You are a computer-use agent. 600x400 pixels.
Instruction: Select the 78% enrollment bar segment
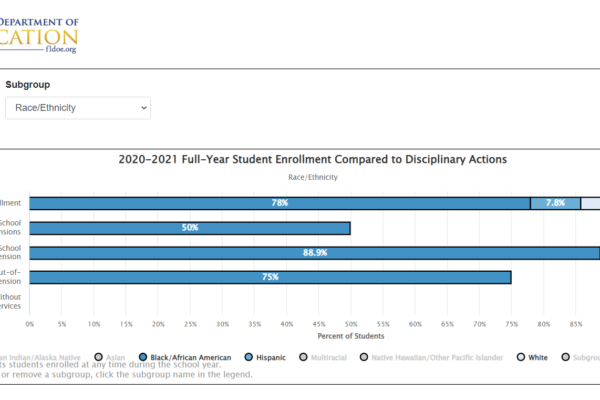tap(280, 203)
